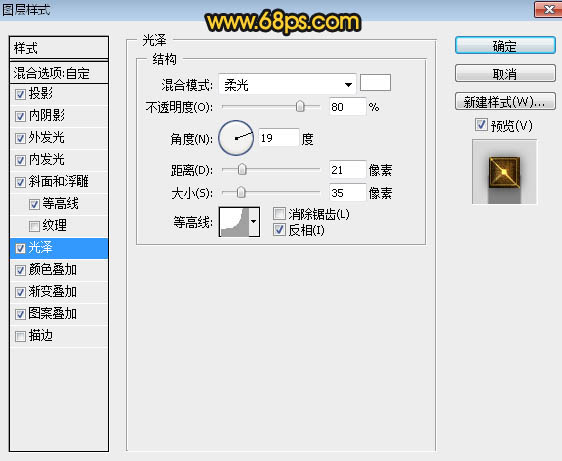Toggle the 斜面和浮雕 bevel checkbox
This screenshot has height=461, width=562.
[20, 182]
